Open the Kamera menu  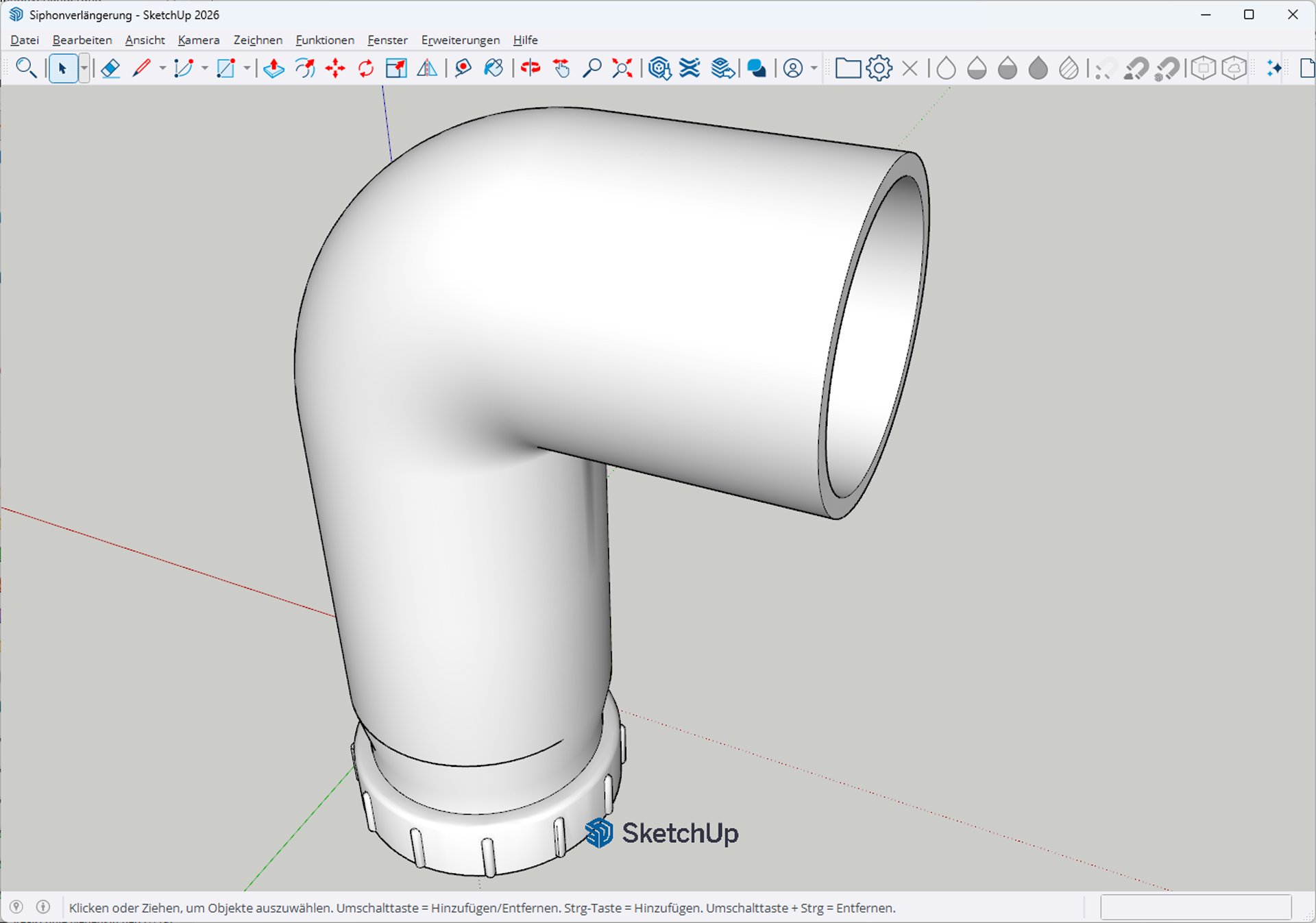coord(199,40)
